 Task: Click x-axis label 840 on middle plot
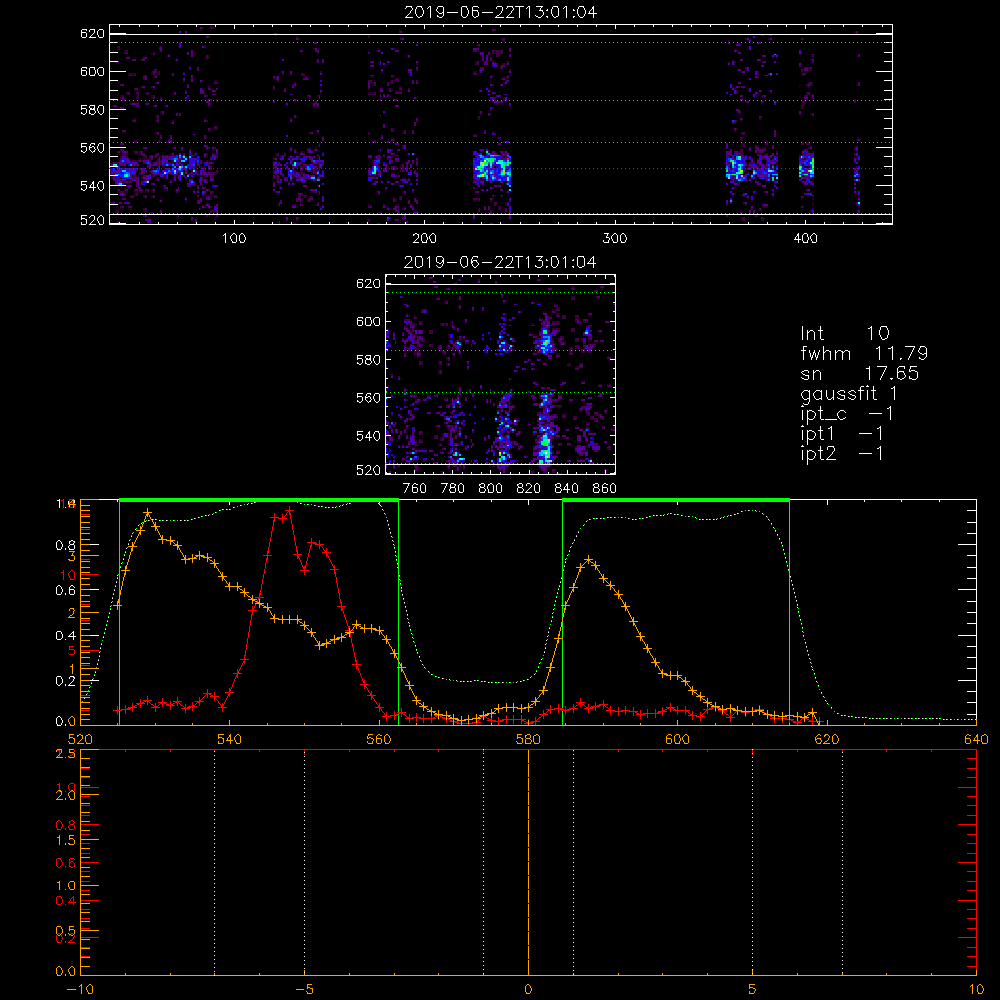coord(566,488)
